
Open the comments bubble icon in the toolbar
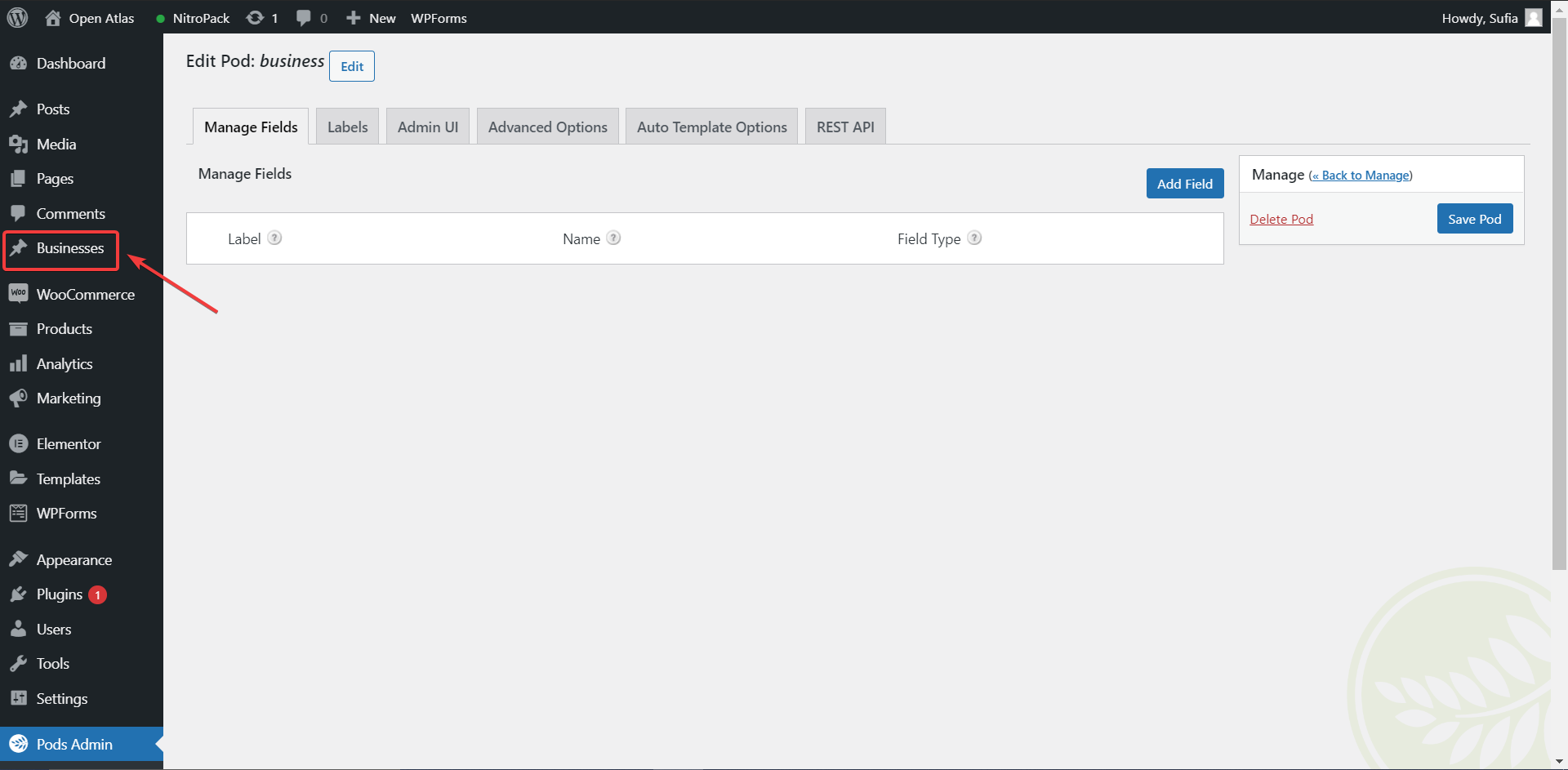pos(303,17)
